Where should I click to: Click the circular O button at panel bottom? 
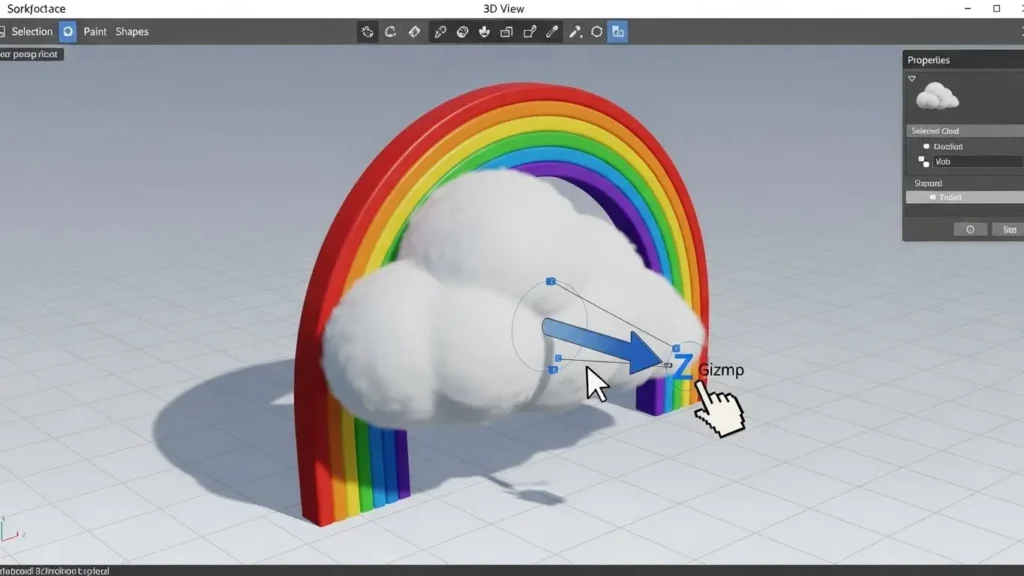[x=969, y=228]
